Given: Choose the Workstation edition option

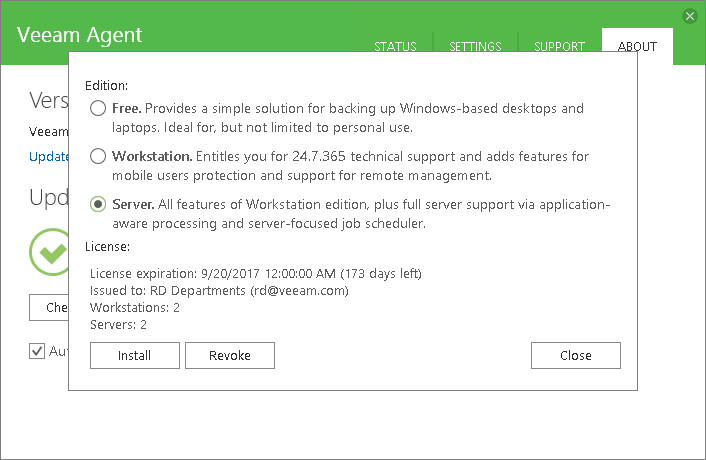Looking at the screenshot, I should [98, 156].
